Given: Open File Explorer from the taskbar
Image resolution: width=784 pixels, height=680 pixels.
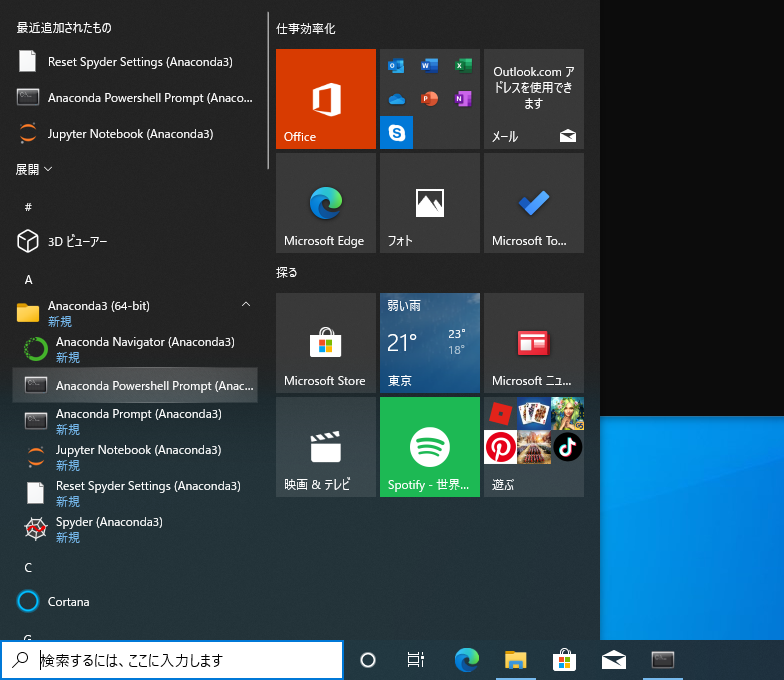Looking at the screenshot, I should click(x=515, y=660).
